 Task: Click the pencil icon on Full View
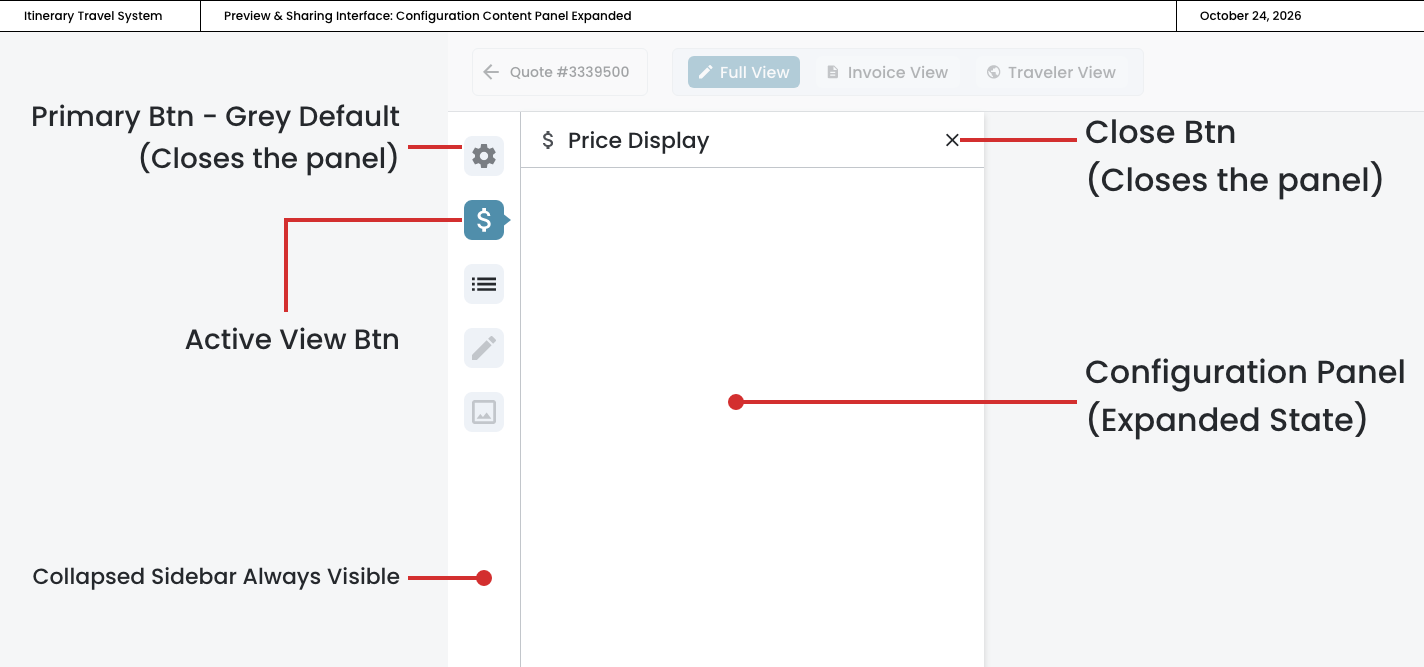[x=705, y=72]
